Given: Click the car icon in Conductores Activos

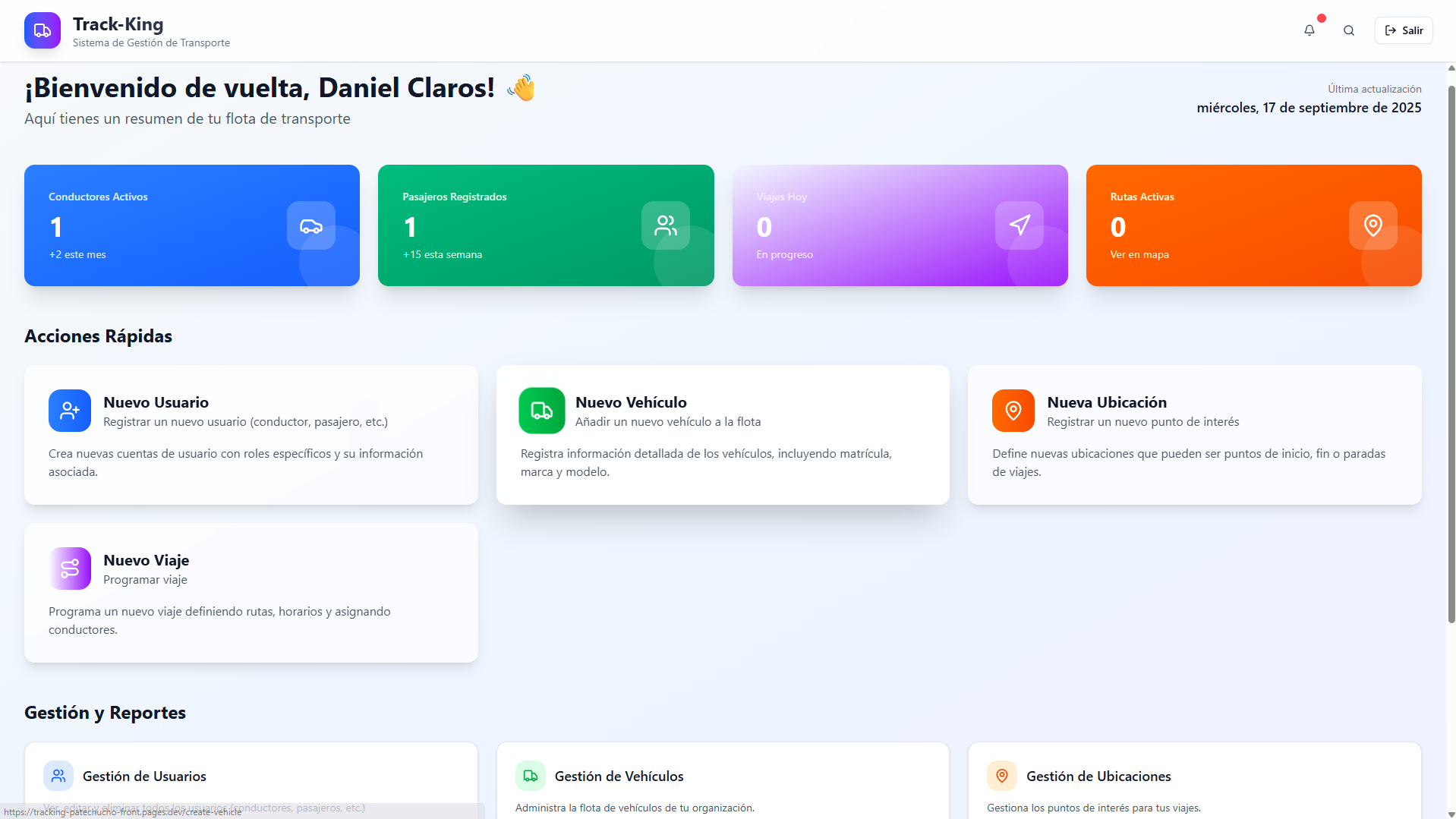Looking at the screenshot, I should tap(310, 225).
